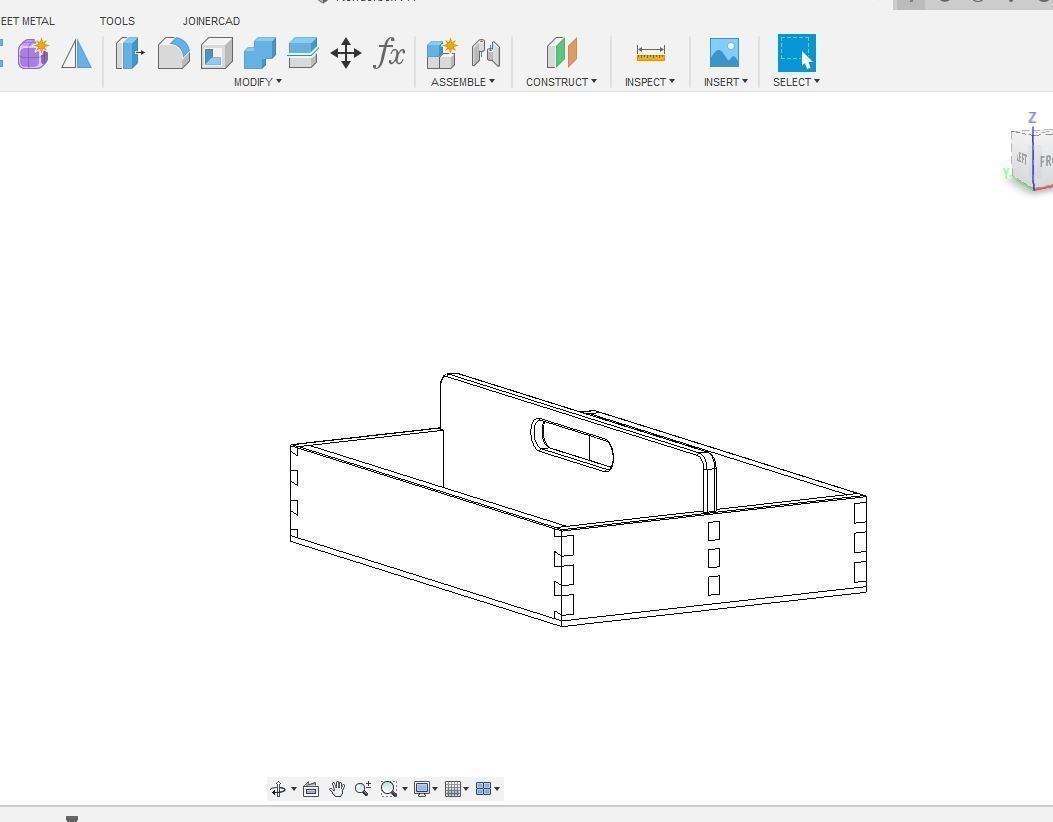This screenshot has width=1053, height=822.
Task: Expand the Zoom Window dropdown arrow
Action: [x=404, y=789]
